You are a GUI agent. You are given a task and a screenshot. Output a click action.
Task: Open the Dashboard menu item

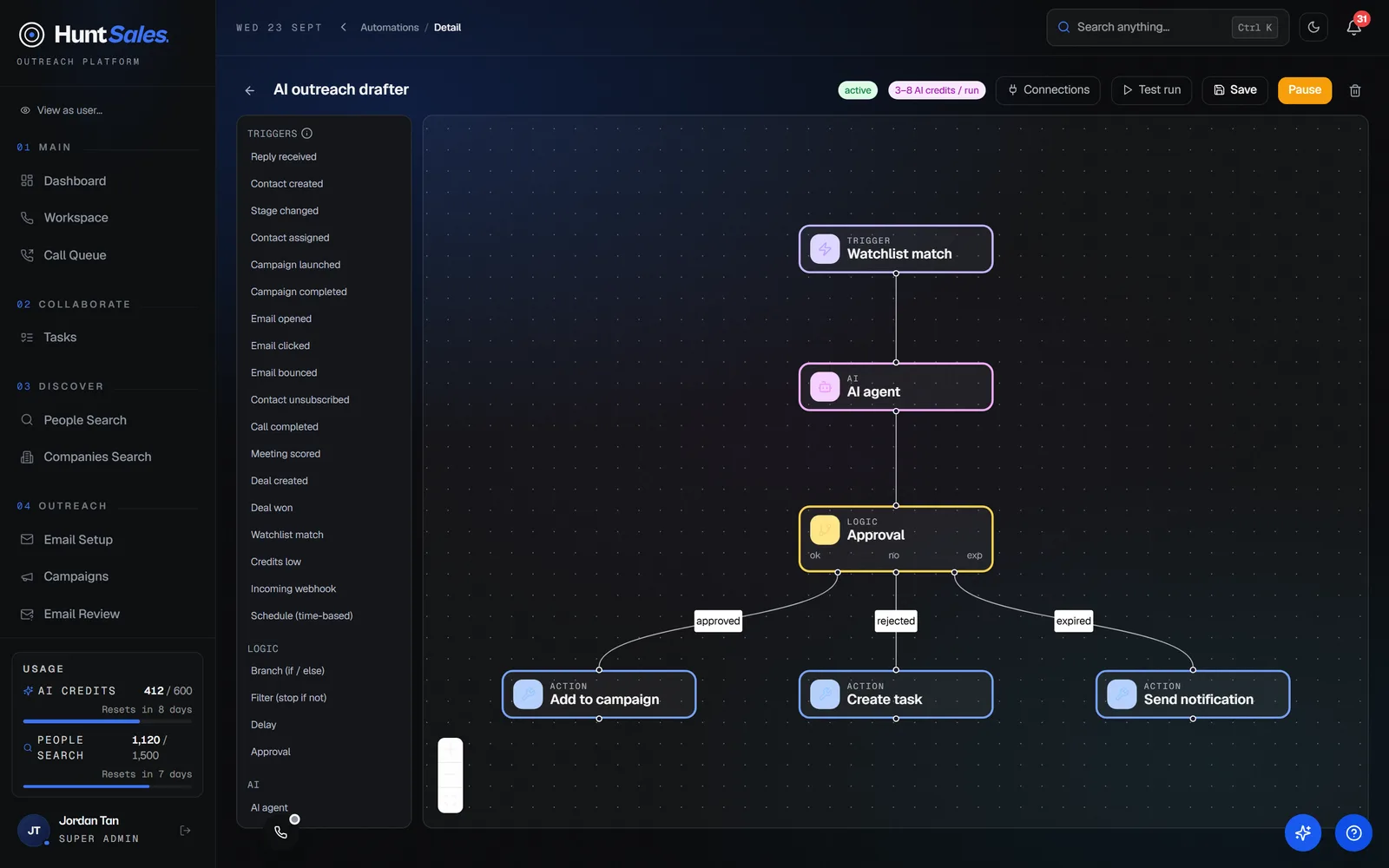point(108,181)
